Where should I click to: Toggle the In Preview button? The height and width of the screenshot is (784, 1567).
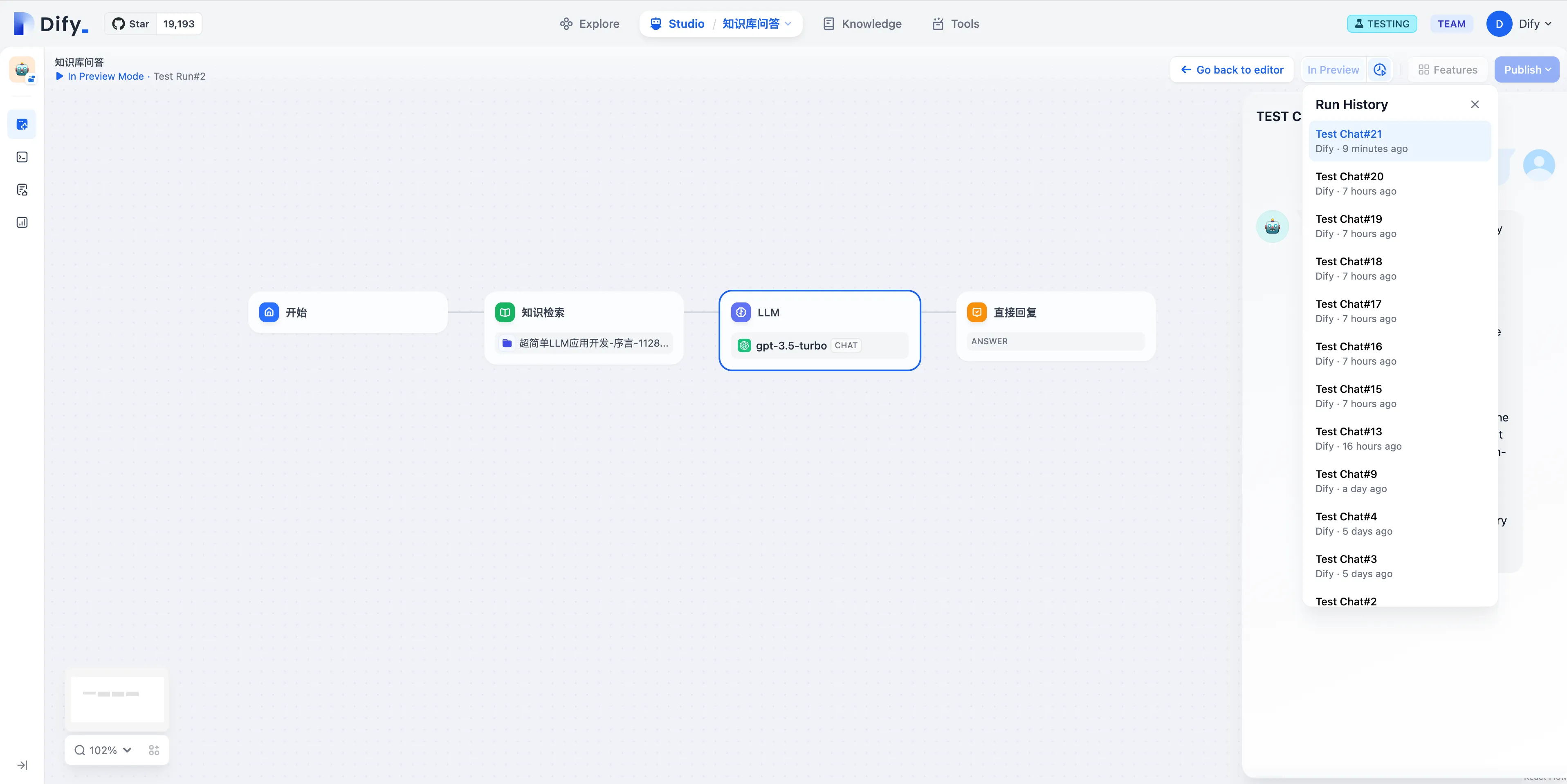point(1333,70)
